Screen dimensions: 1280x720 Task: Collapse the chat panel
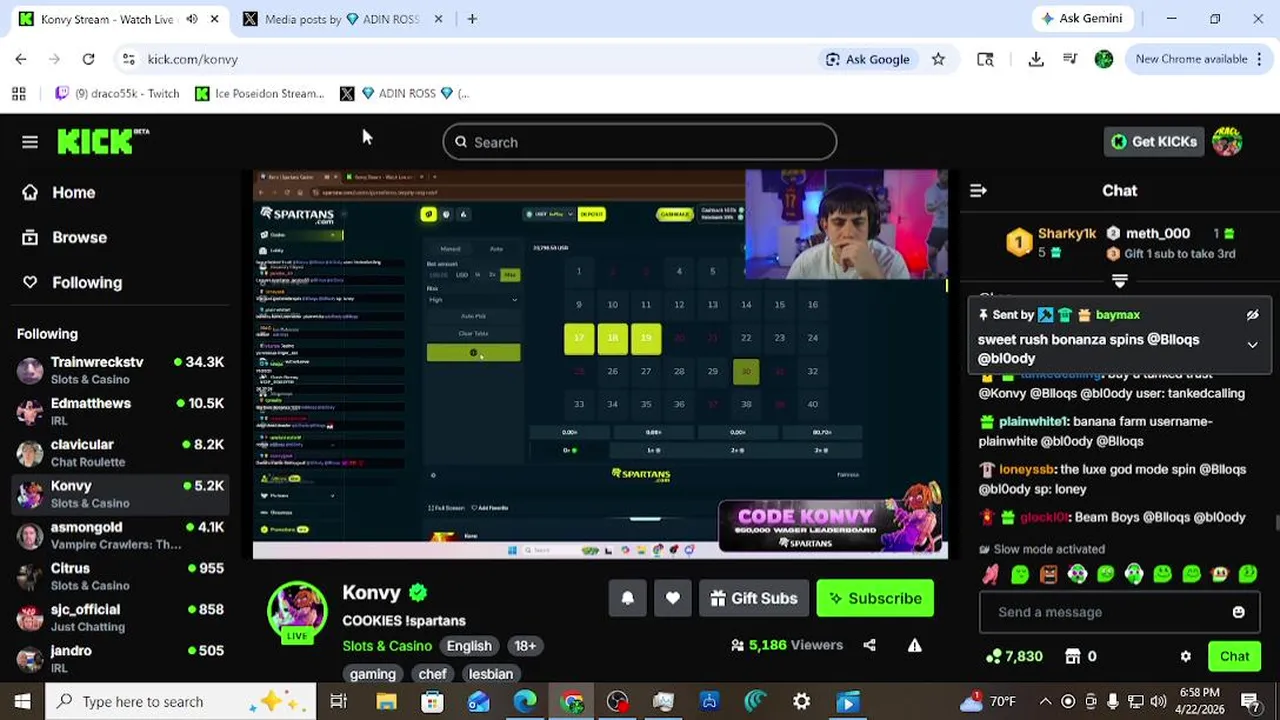click(978, 190)
